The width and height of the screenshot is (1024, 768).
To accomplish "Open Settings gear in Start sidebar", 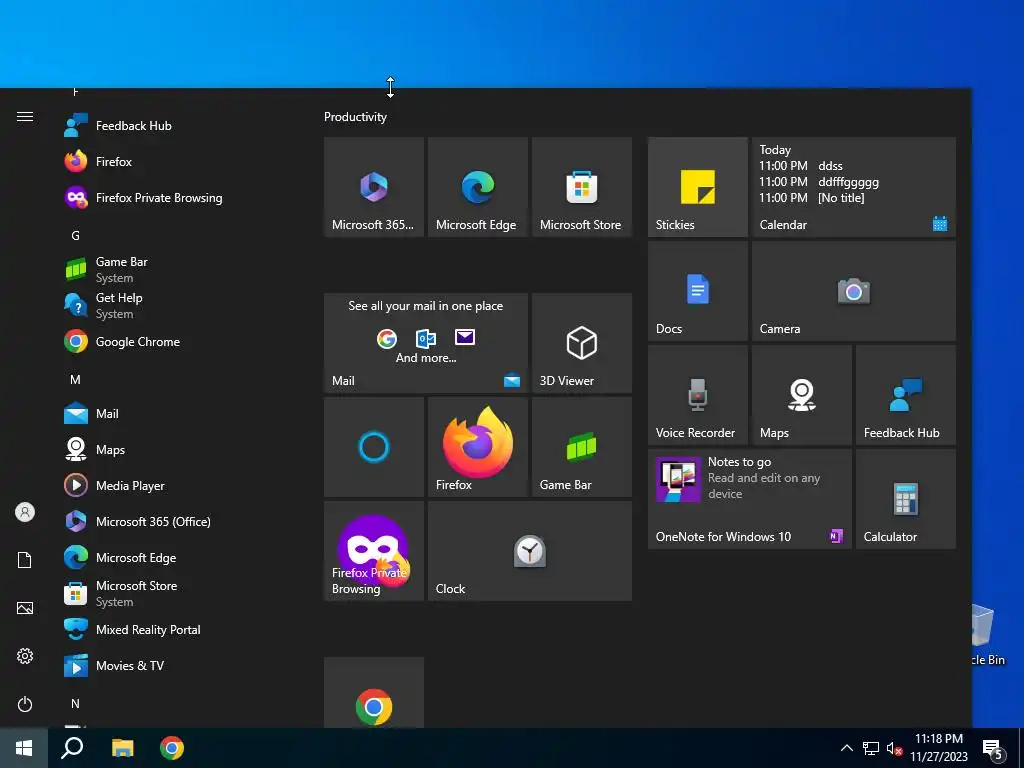I will (25, 656).
